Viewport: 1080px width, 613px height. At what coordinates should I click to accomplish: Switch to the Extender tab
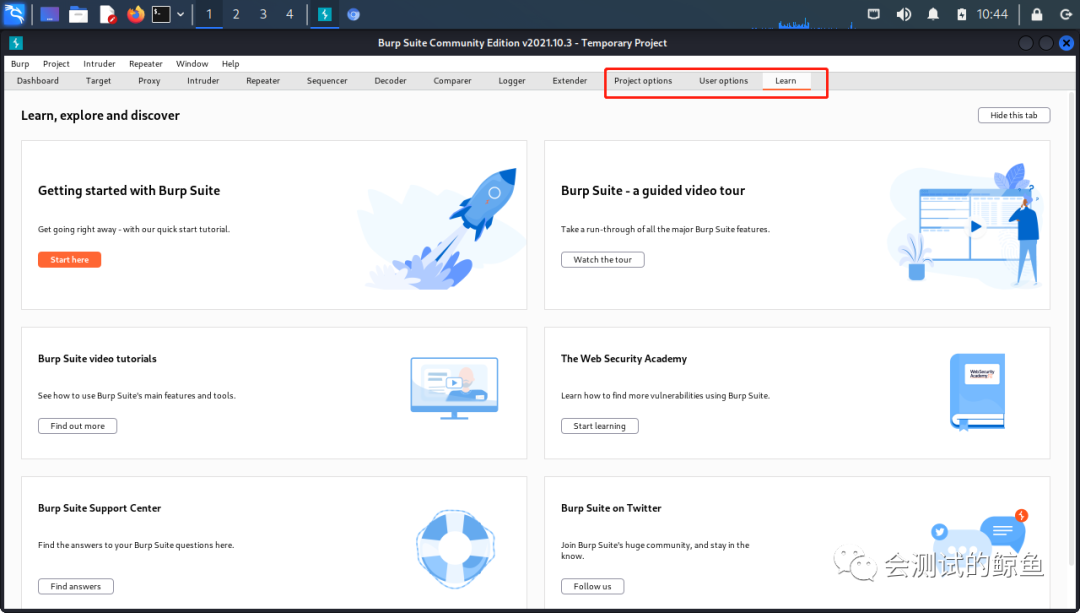pyautogui.click(x=570, y=81)
